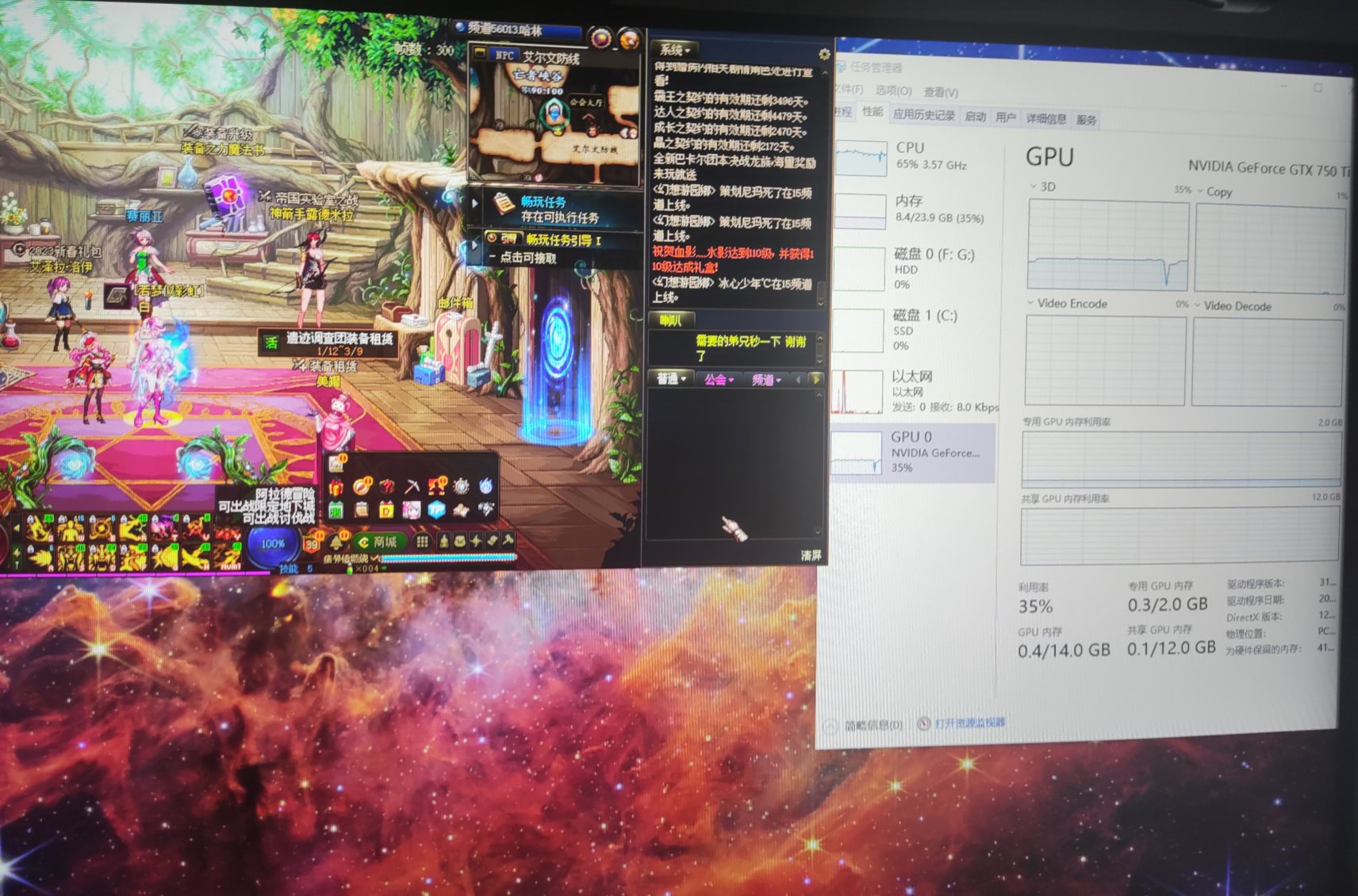
Task: Click the orange round badge icon above the minimap
Action: coord(629,39)
